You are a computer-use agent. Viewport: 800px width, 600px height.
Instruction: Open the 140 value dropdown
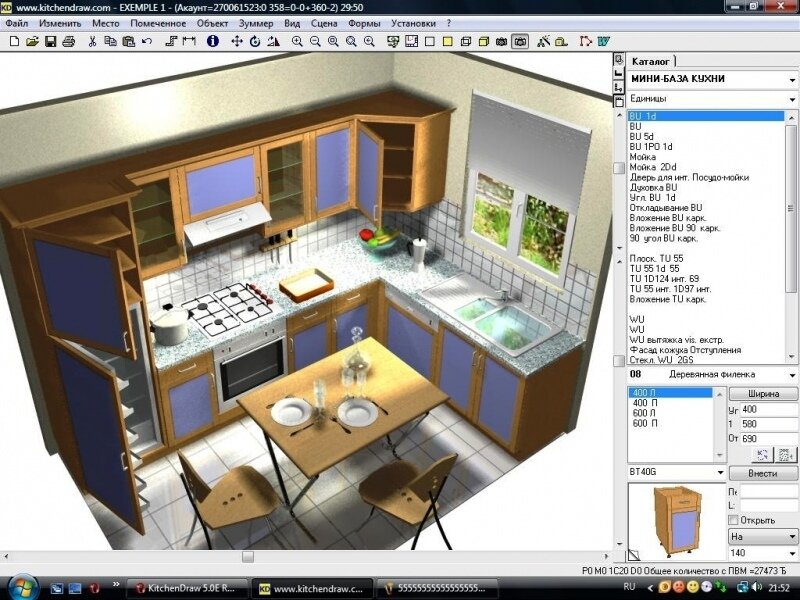point(792,553)
